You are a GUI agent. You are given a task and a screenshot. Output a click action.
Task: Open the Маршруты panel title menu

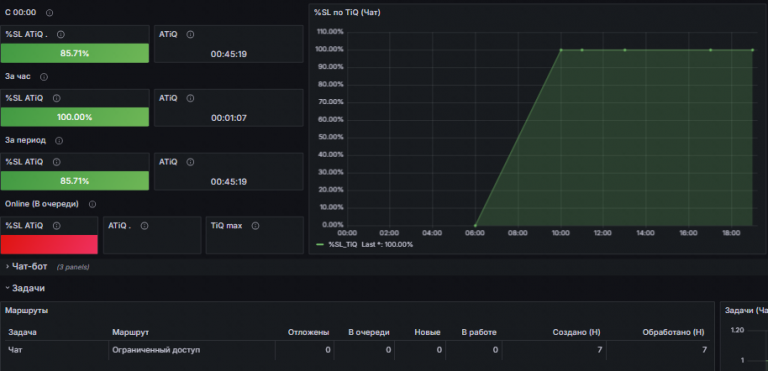(x=26, y=311)
